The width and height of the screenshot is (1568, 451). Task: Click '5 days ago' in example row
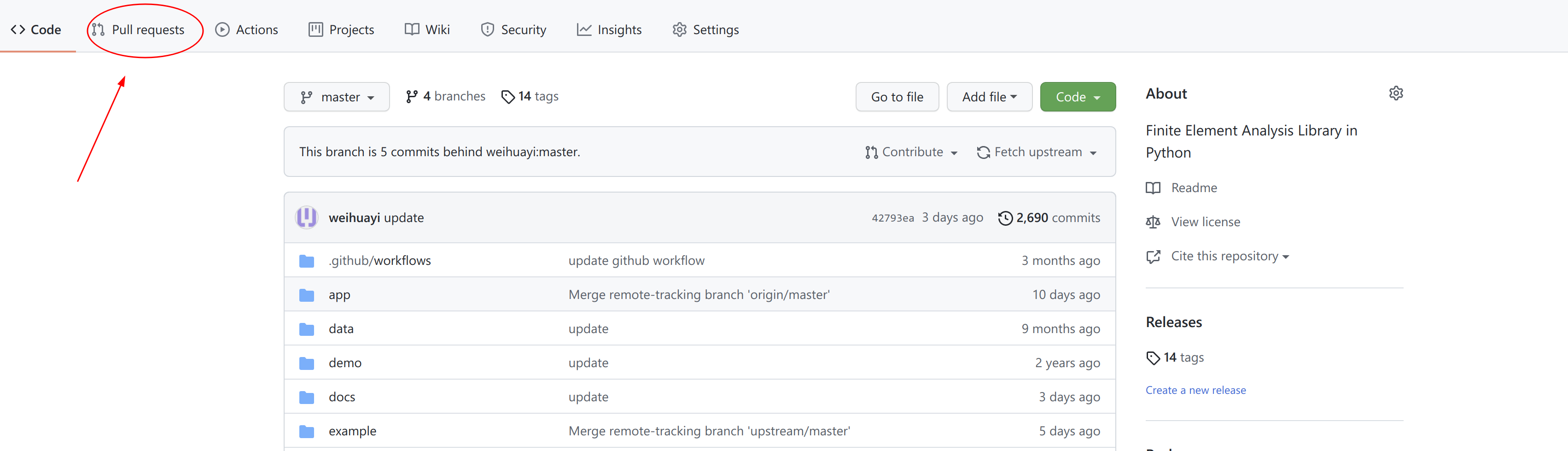point(1069,431)
